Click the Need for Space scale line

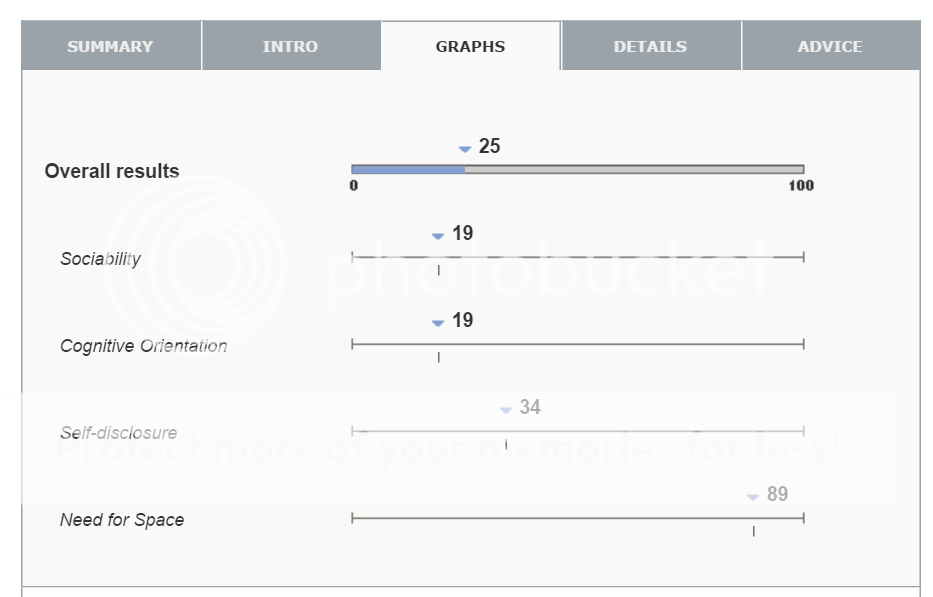[x=577, y=518]
